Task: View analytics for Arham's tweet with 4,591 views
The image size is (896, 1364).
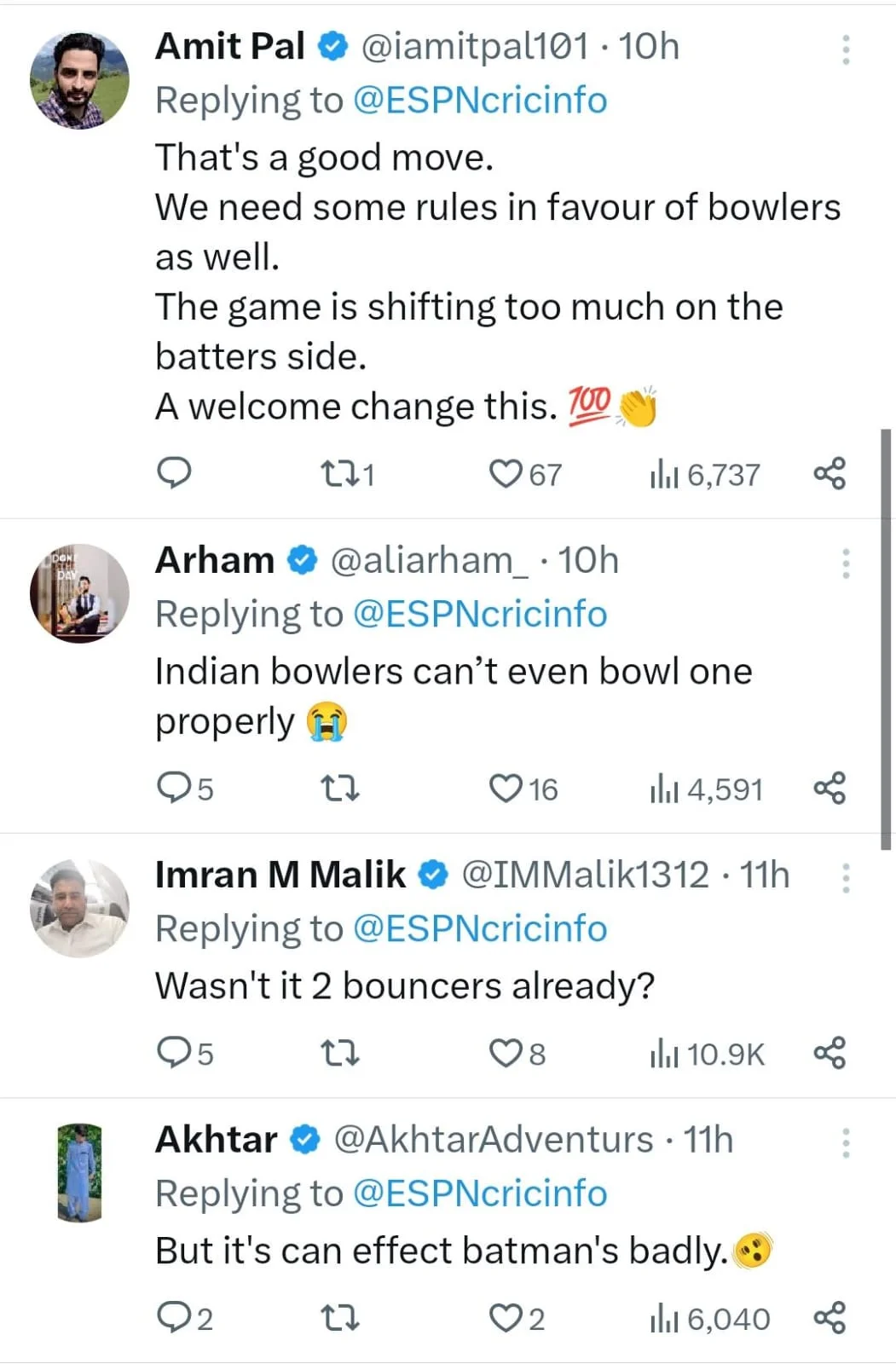Action: pyautogui.click(x=706, y=789)
